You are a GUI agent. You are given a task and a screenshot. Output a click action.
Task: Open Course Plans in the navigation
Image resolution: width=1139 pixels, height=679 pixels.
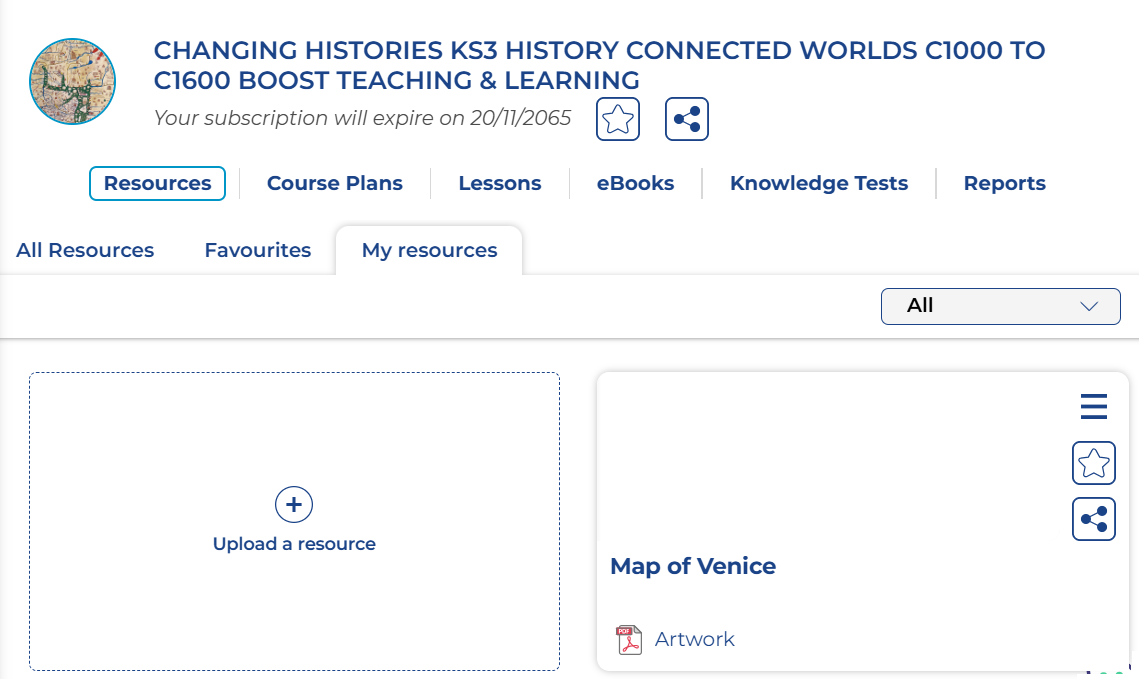click(335, 183)
